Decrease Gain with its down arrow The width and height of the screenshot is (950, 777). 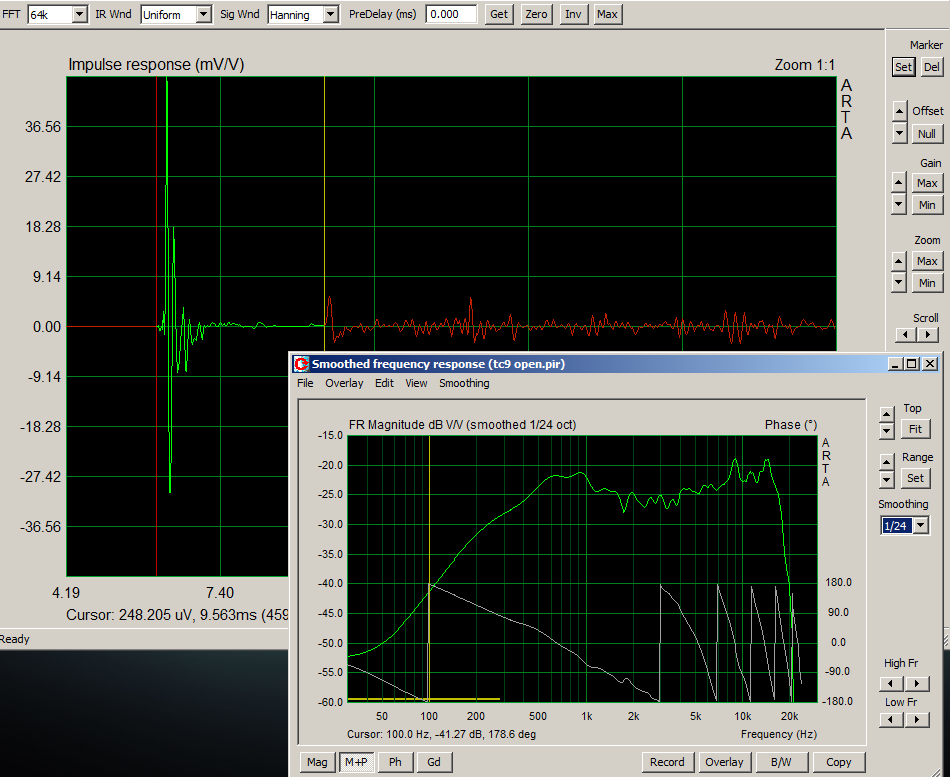tap(899, 205)
